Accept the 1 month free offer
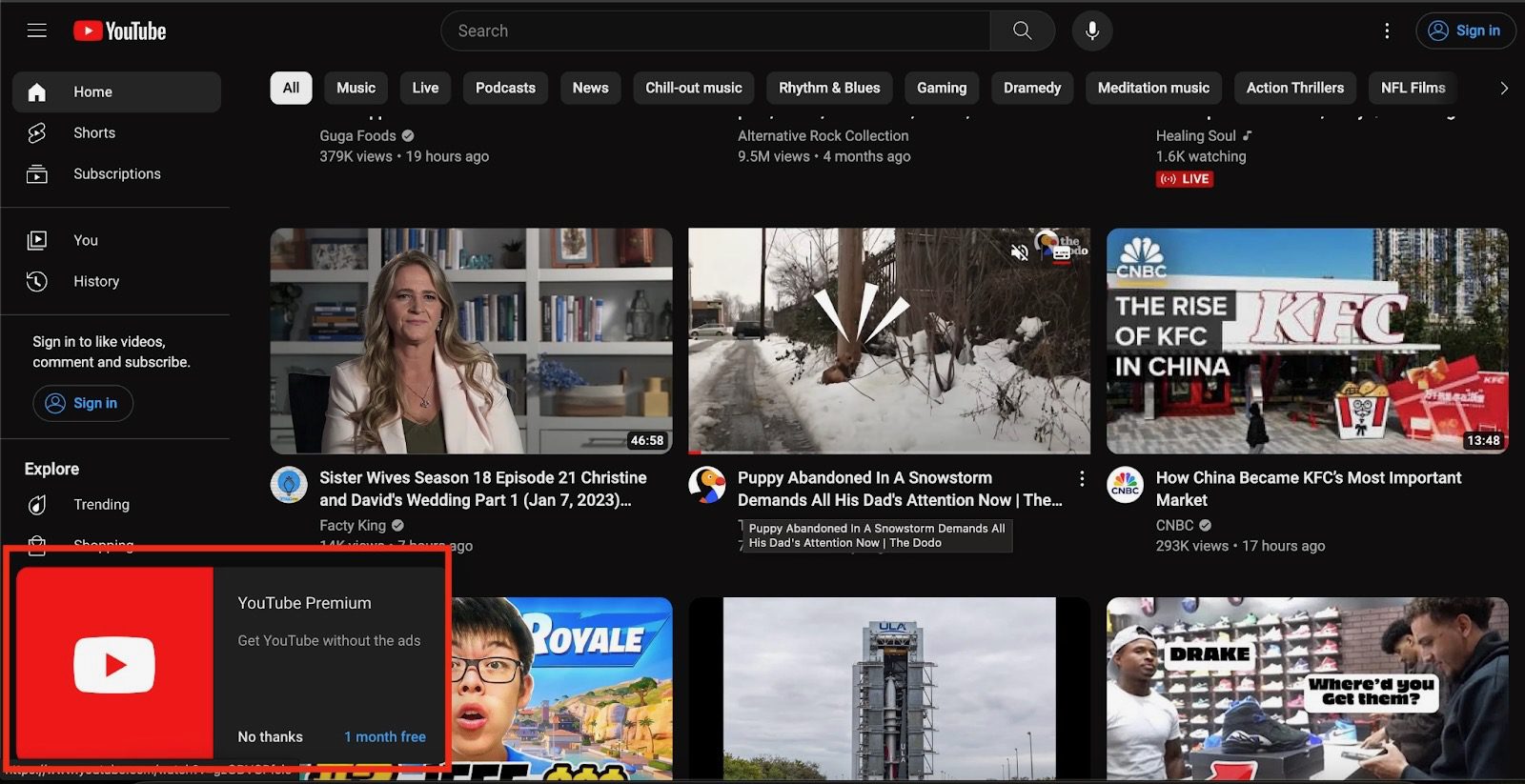 (385, 736)
